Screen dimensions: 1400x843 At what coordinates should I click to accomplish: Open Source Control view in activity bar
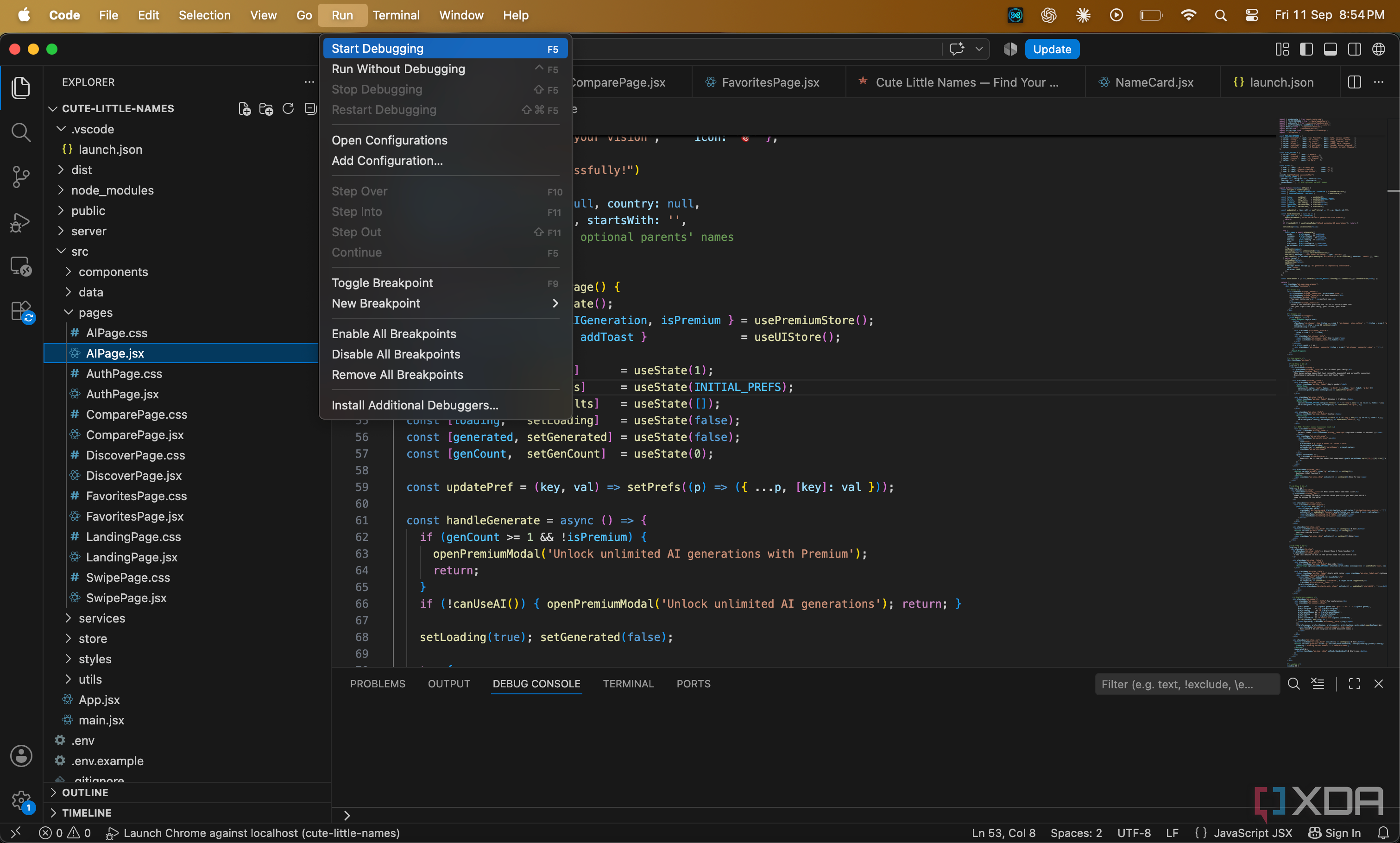(21, 176)
